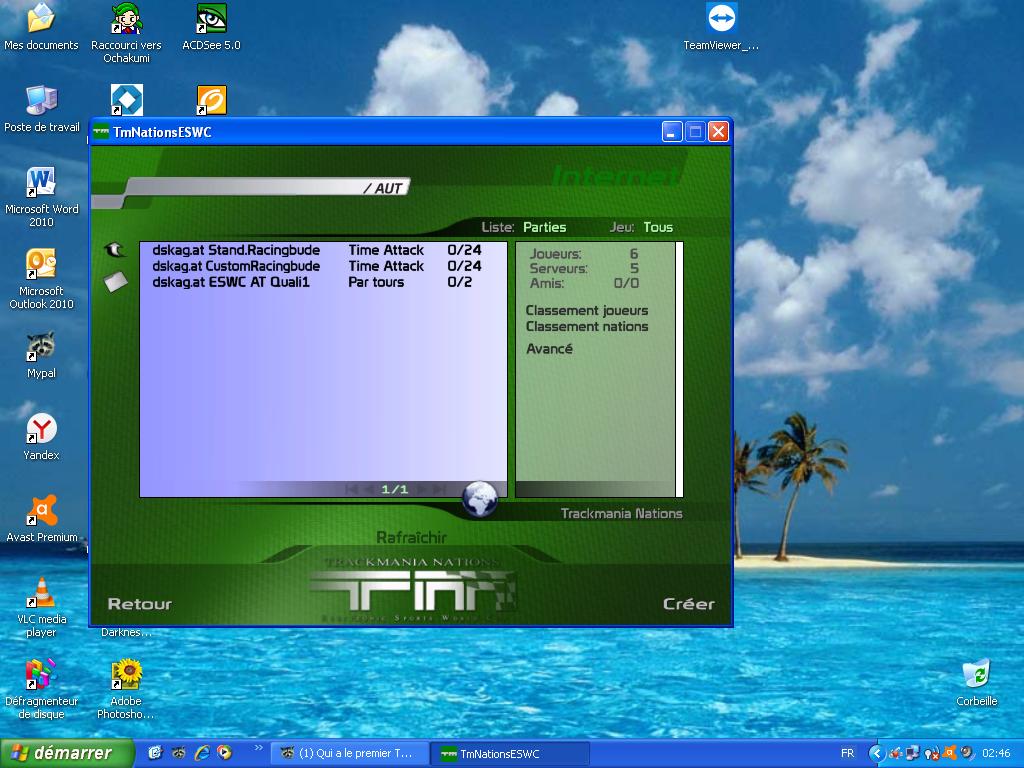Switch to TmNationsESWC taskbar item

(509, 754)
